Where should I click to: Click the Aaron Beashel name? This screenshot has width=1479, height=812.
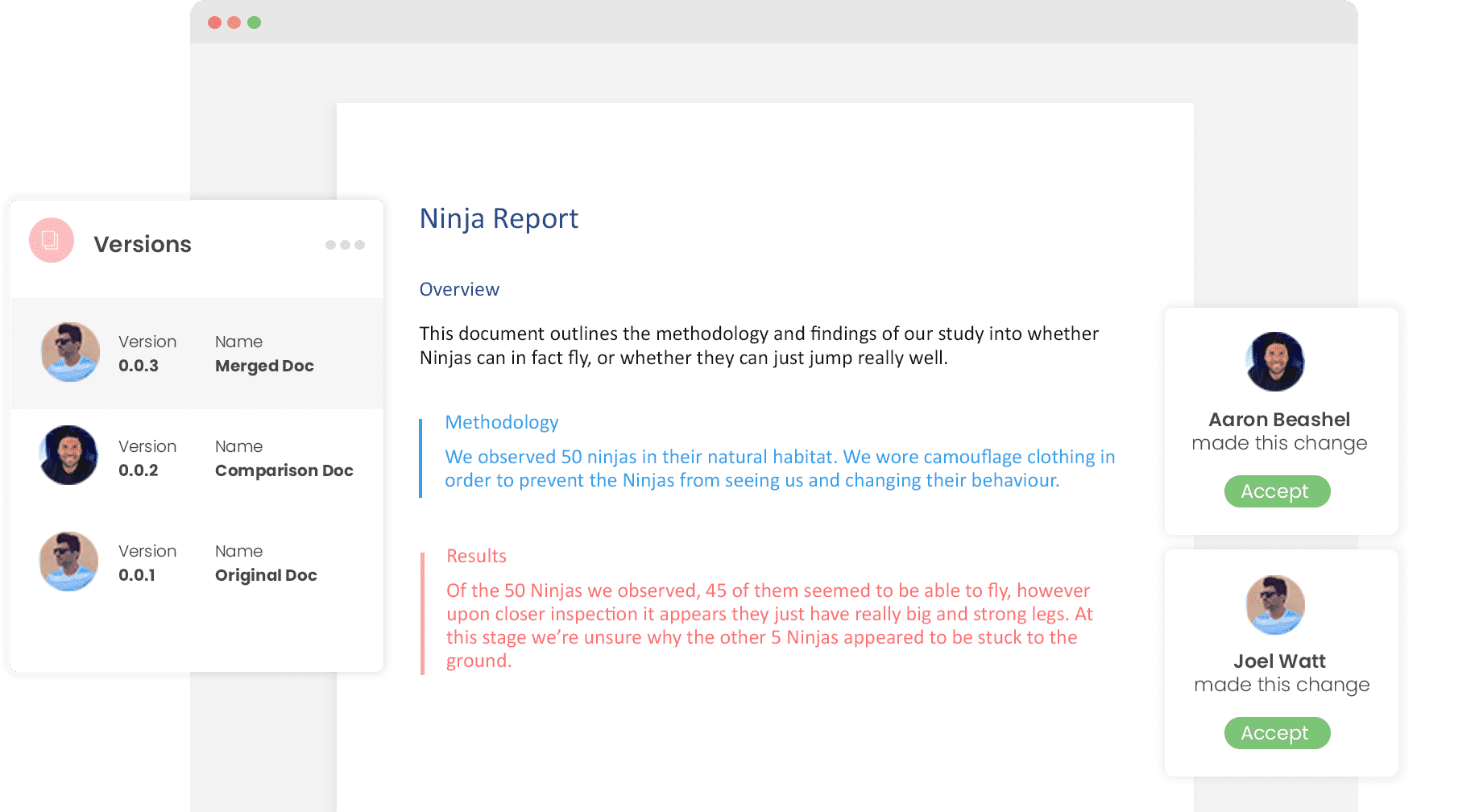(x=1279, y=420)
